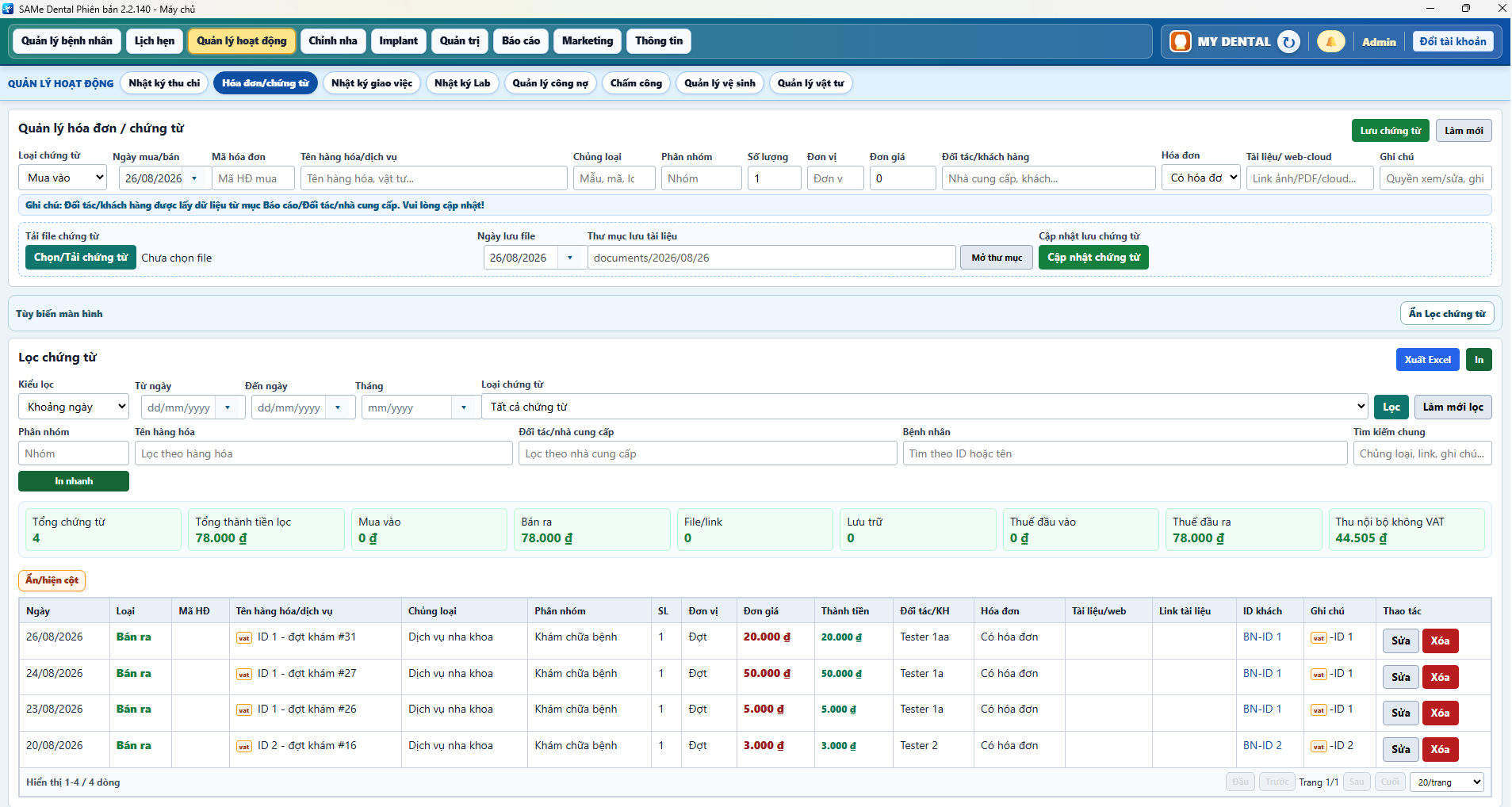Screen dimensions: 1512x807
Task: Open Nhật ký thu chi sub-tab
Action: (164, 83)
